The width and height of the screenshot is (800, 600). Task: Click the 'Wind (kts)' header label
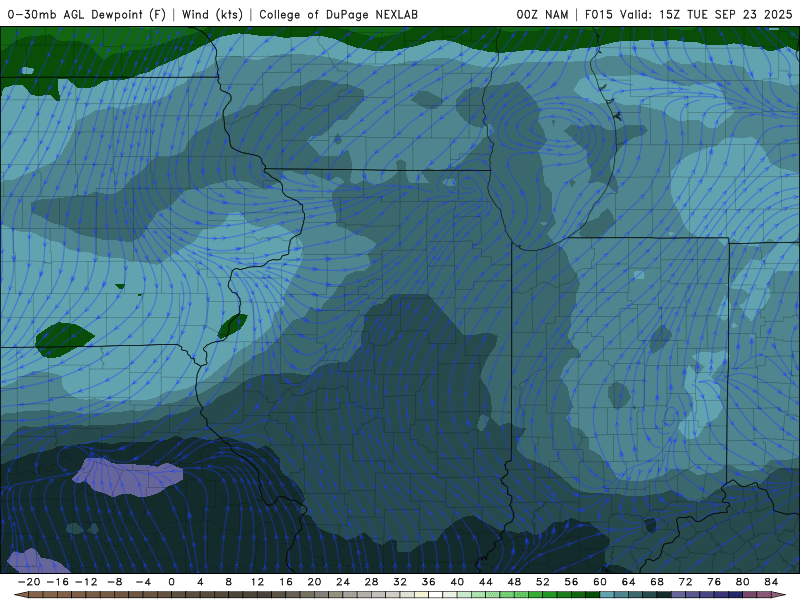[212, 14]
